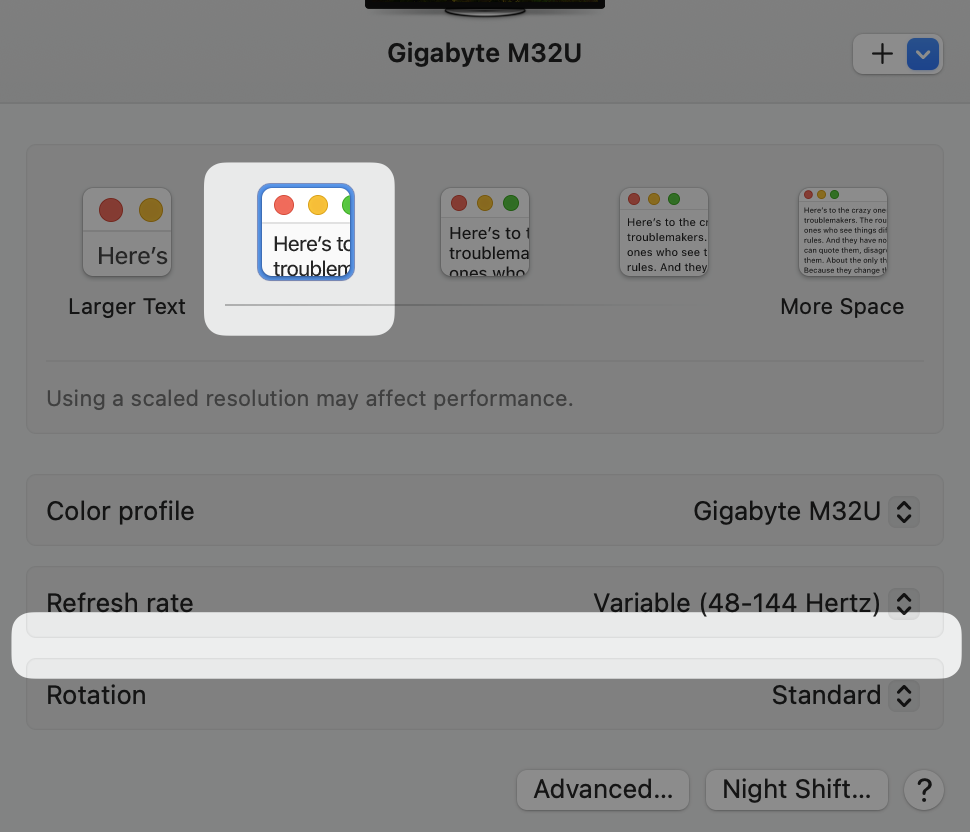Click the Advanced... button
The image size is (970, 832).
(x=603, y=789)
